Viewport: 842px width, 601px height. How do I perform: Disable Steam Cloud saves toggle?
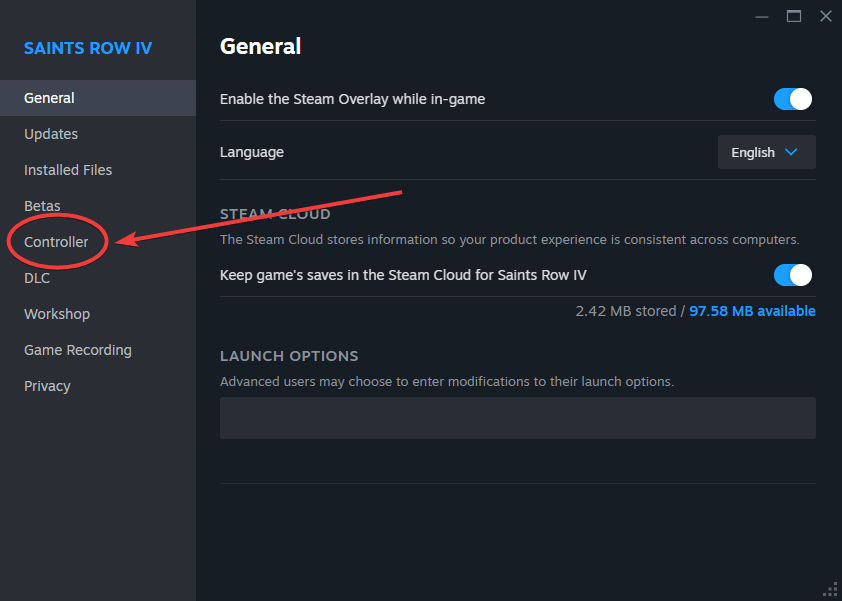point(793,275)
